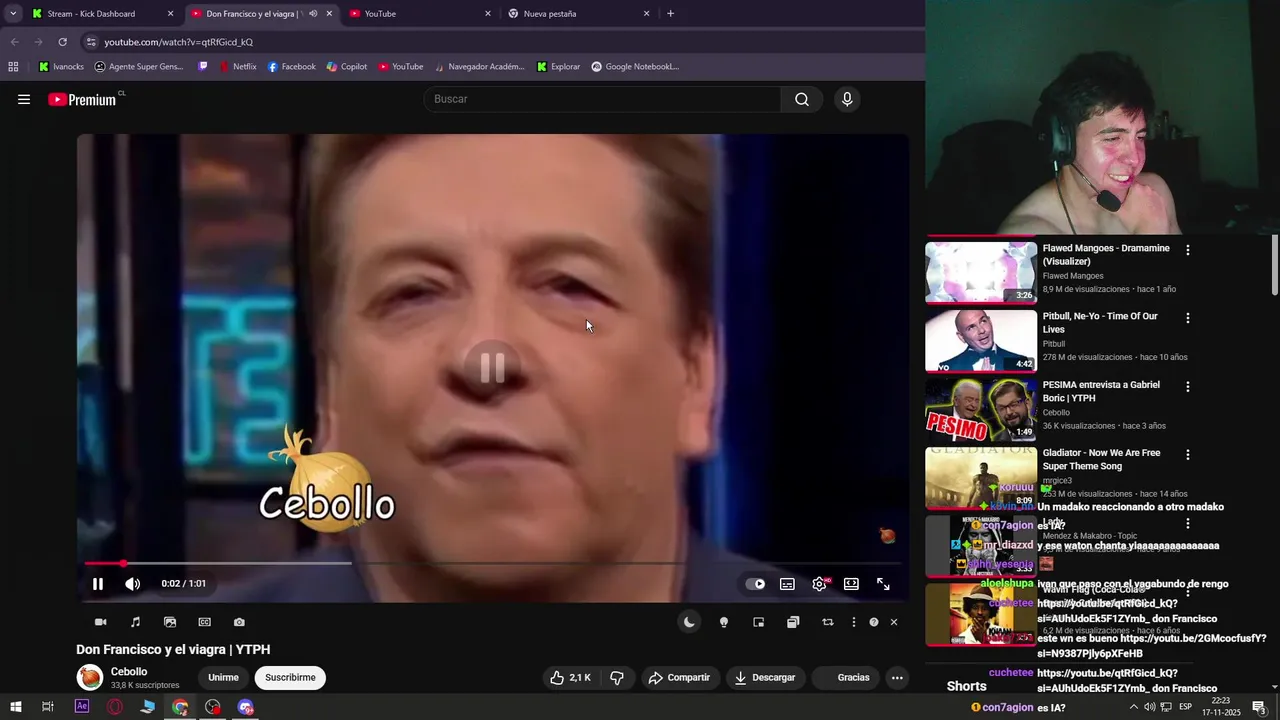Mute the video with the speaker icon

point(132,584)
